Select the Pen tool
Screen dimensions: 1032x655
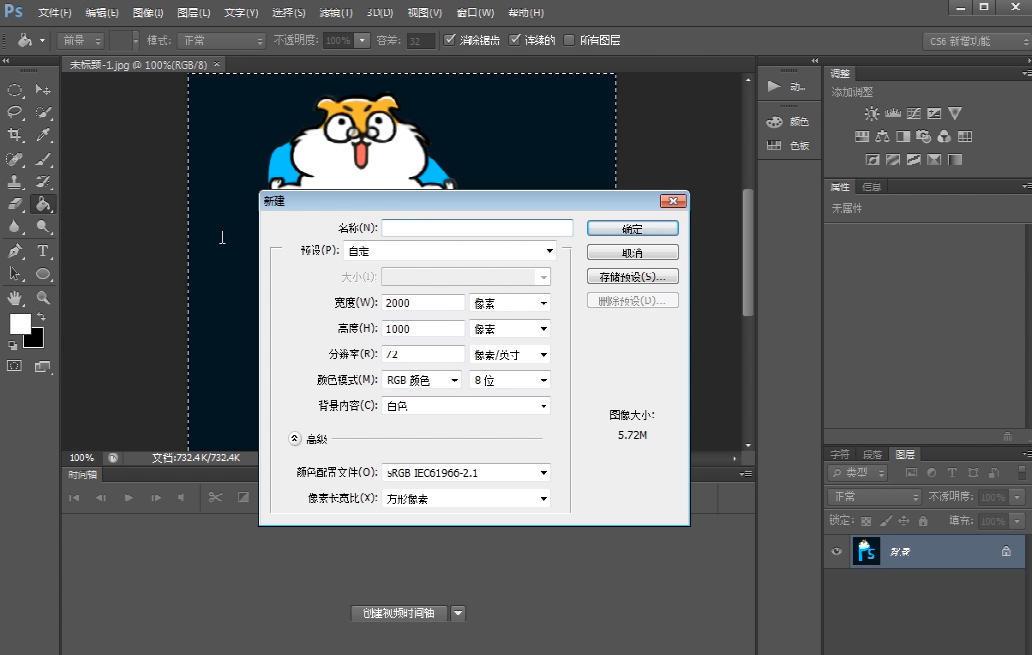pos(14,251)
